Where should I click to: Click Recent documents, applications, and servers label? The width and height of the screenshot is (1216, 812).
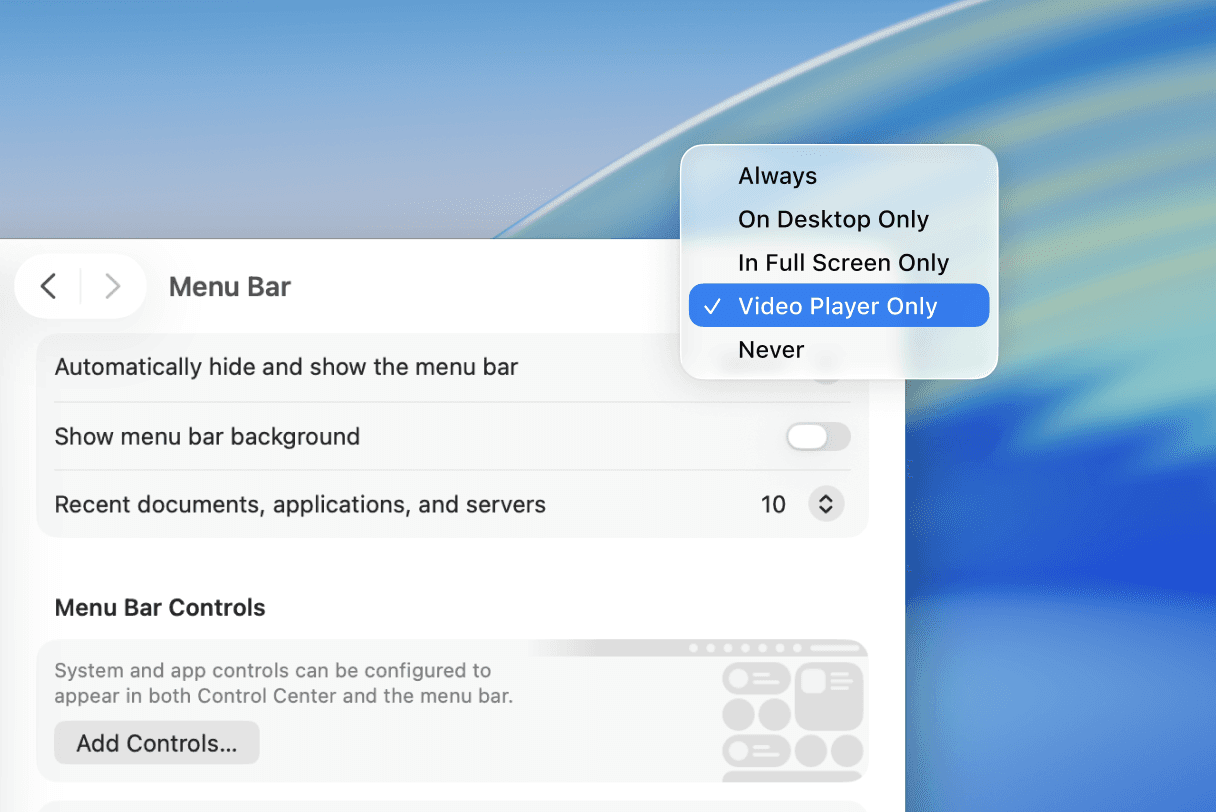[300, 505]
